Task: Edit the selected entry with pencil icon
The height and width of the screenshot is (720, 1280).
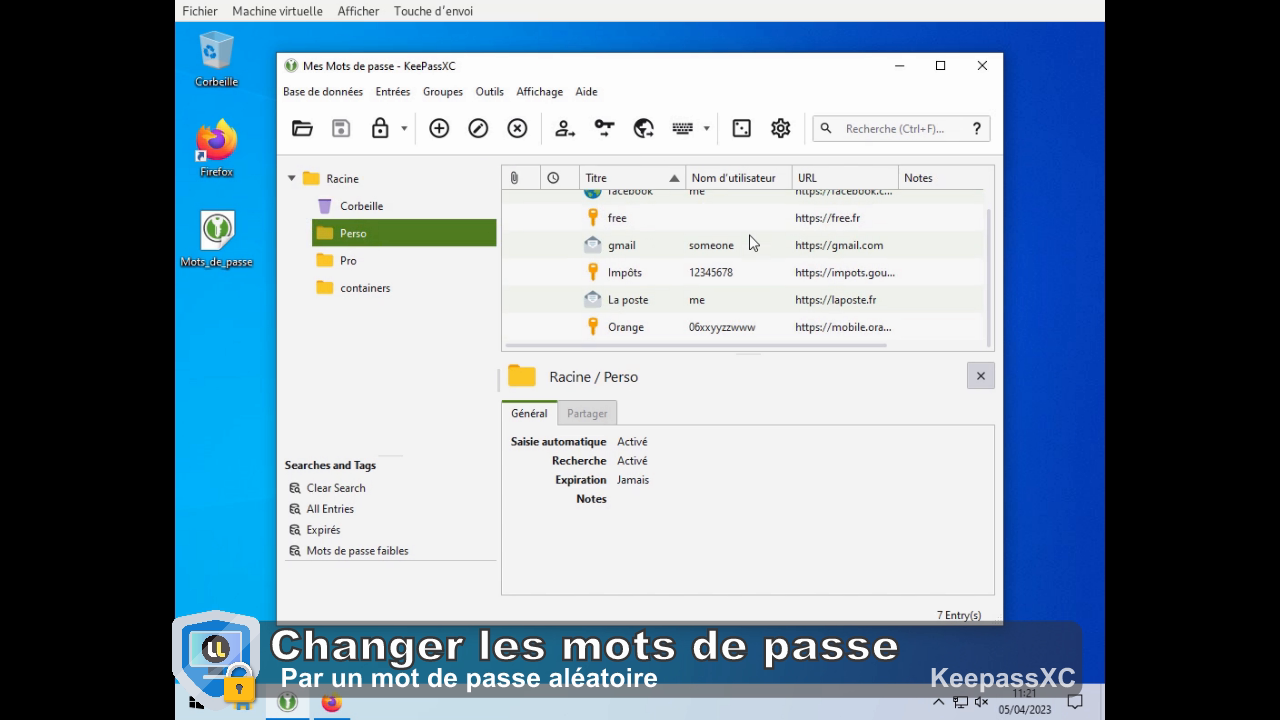Action: pos(478,128)
